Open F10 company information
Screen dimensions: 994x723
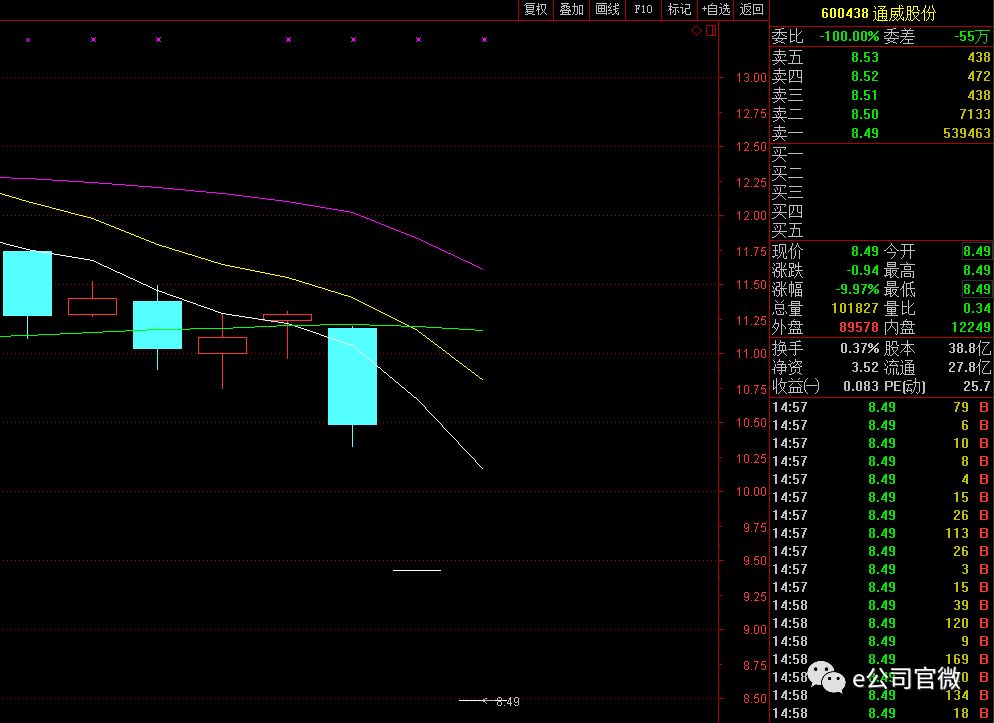(643, 9)
